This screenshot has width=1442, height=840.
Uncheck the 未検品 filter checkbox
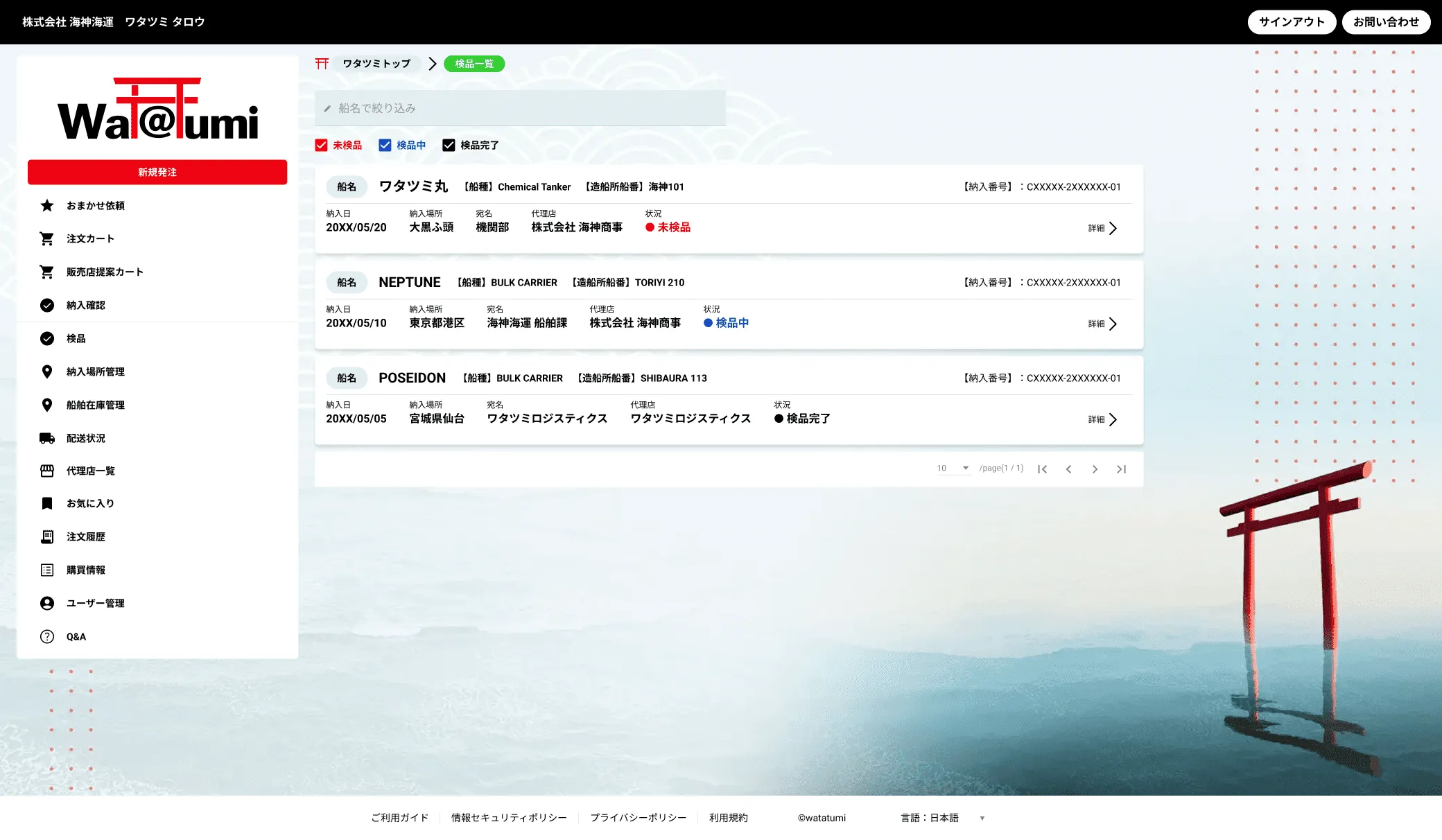pos(321,146)
